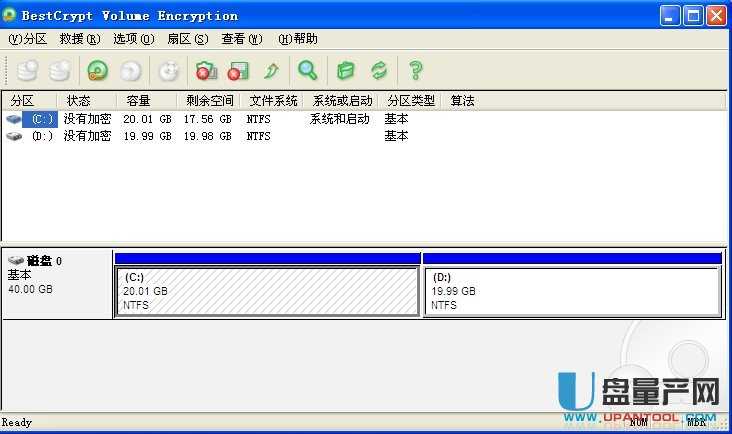This screenshot has height=434, width=732.
Task: Sort by the 文件系统 column header
Action: [272, 101]
